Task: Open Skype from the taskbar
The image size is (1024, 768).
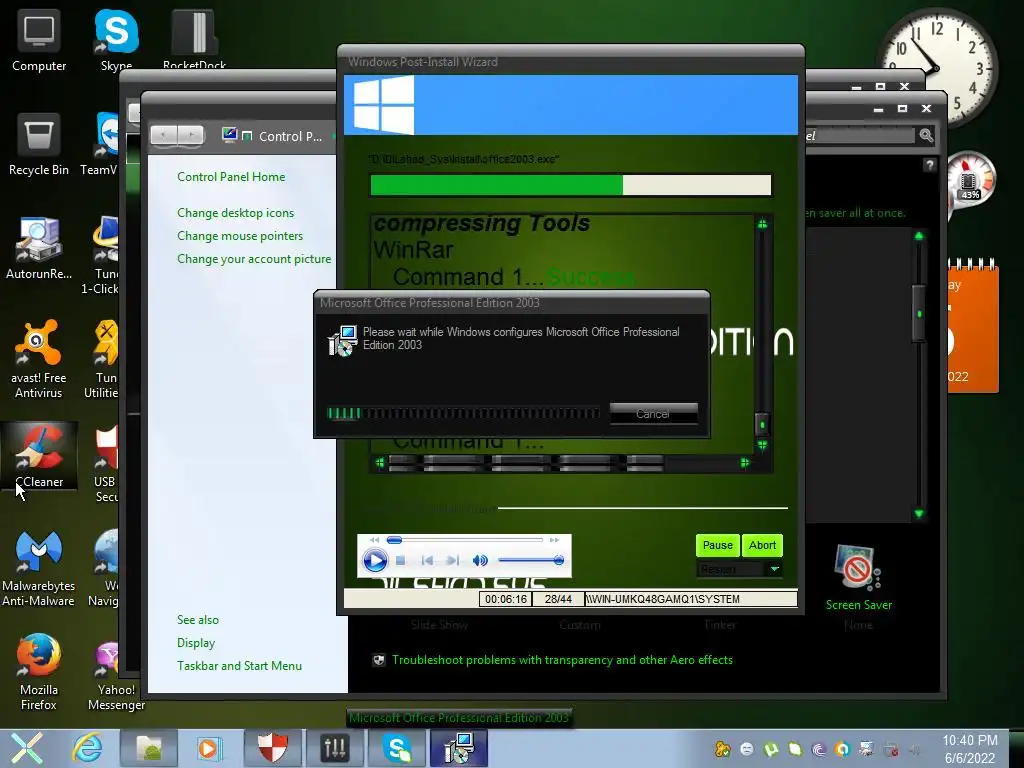Action: click(x=396, y=748)
